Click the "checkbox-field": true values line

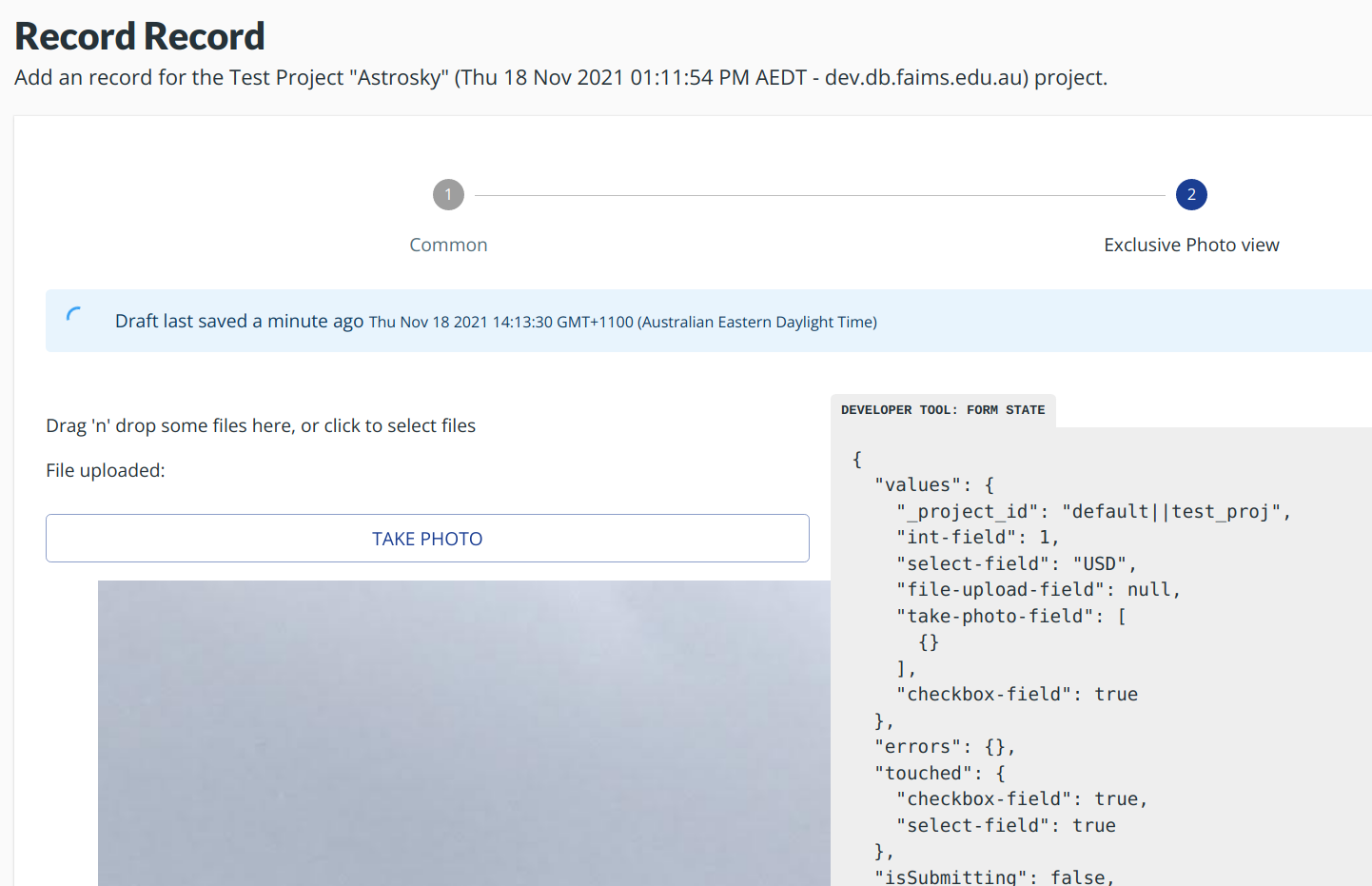point(1016,694)
